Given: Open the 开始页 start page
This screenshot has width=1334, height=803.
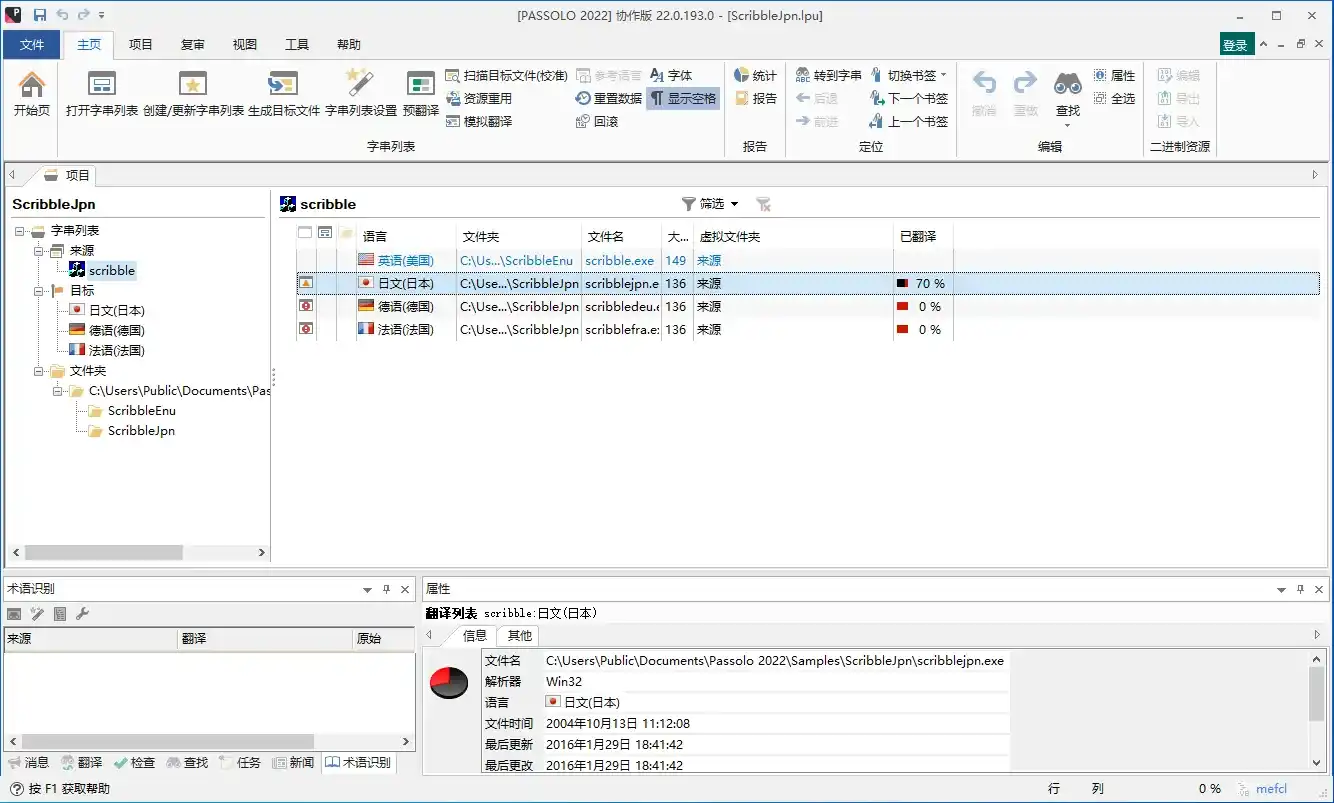Looking at the screenshot, I should coord(32,94).
